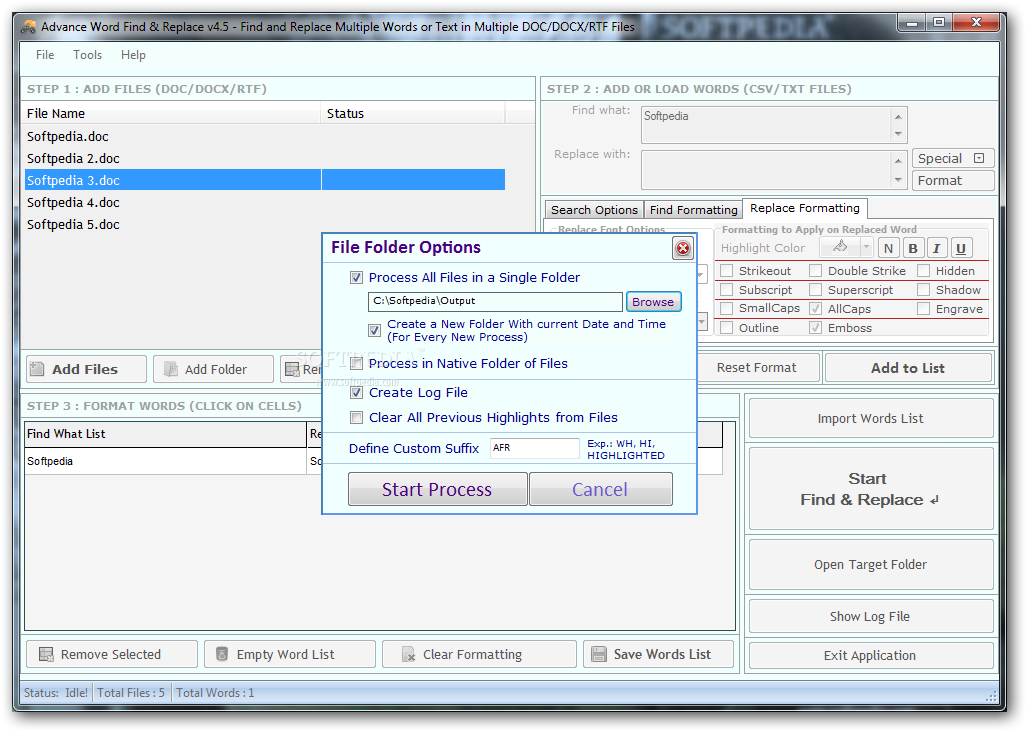Toggle Underline formatting U button
Screen dimensions: 1027x732
961,248
